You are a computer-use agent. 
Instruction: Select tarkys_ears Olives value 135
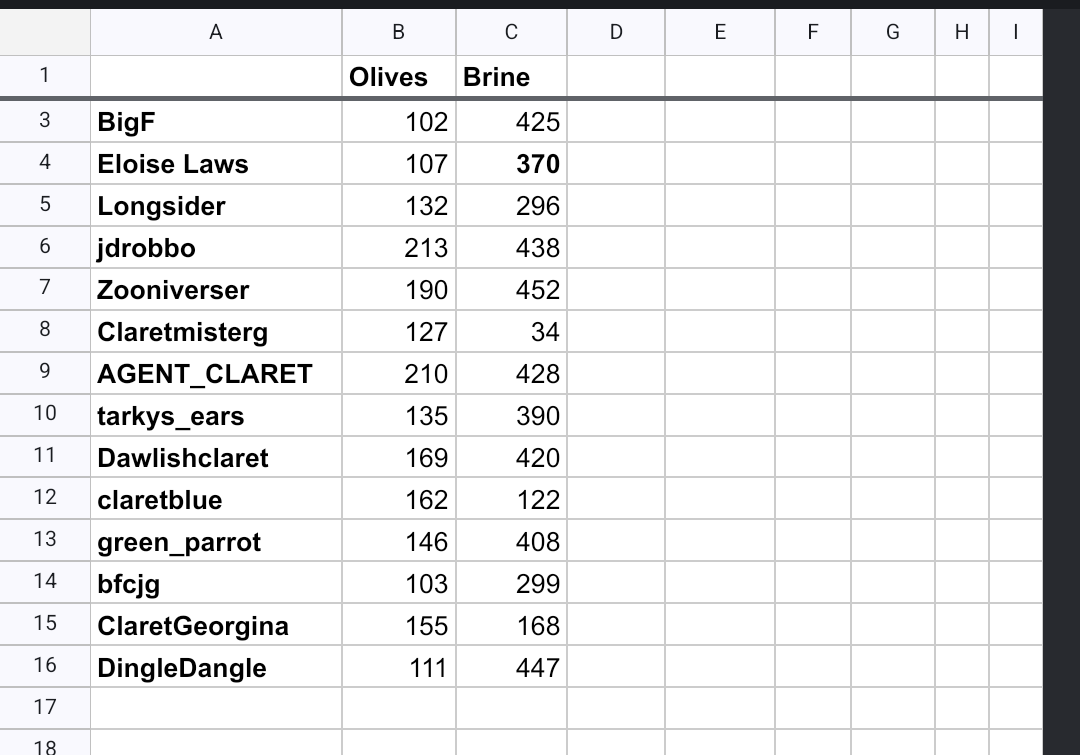pos(399,416)
